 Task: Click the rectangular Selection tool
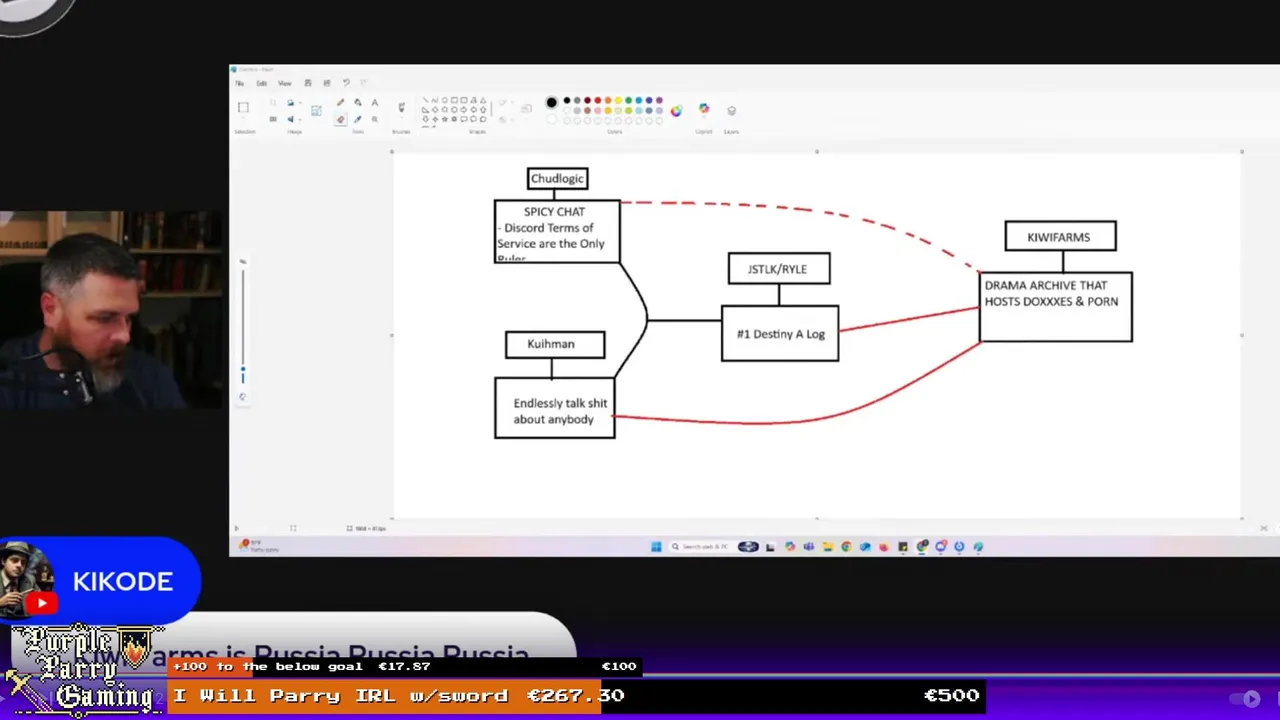coord(243,107)
